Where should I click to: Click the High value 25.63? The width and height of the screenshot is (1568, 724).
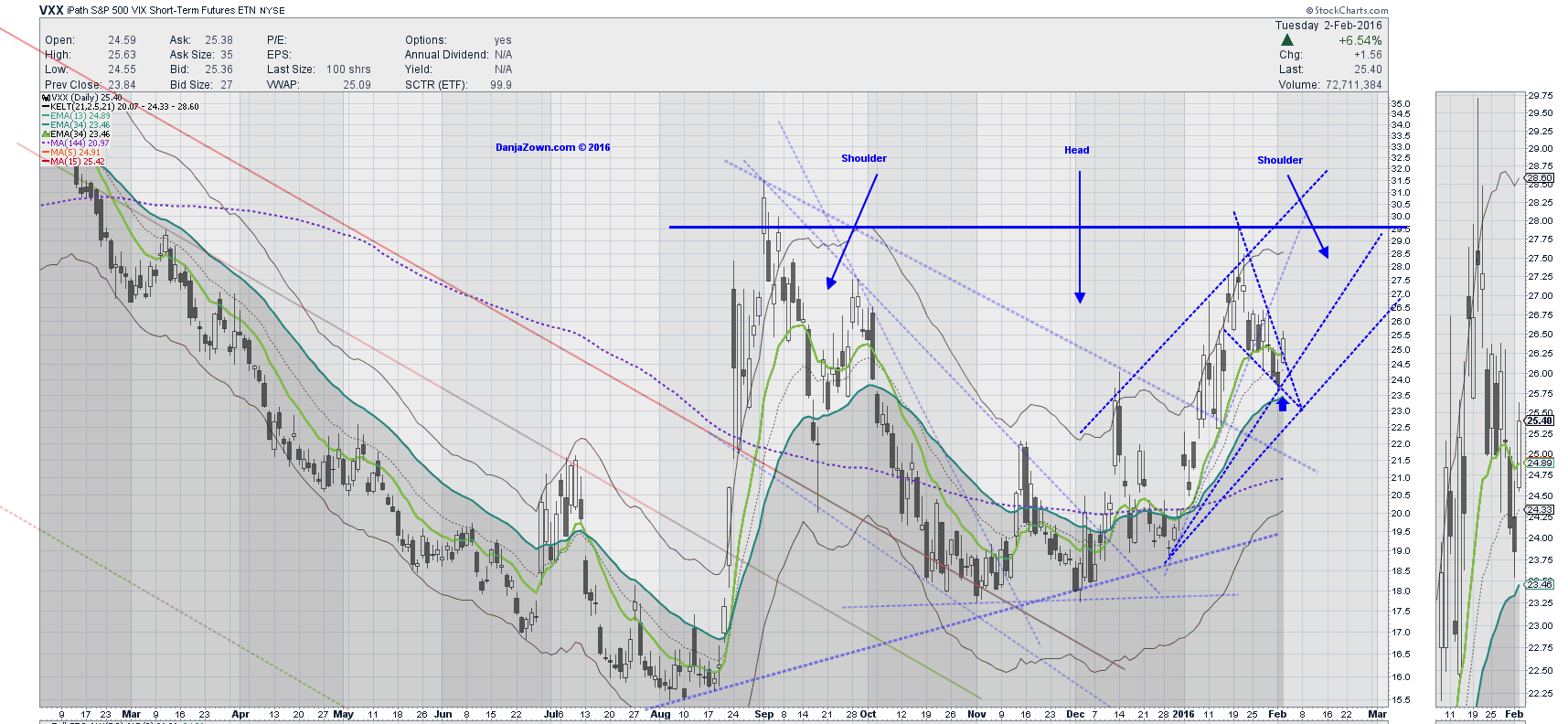pos(122,55)
